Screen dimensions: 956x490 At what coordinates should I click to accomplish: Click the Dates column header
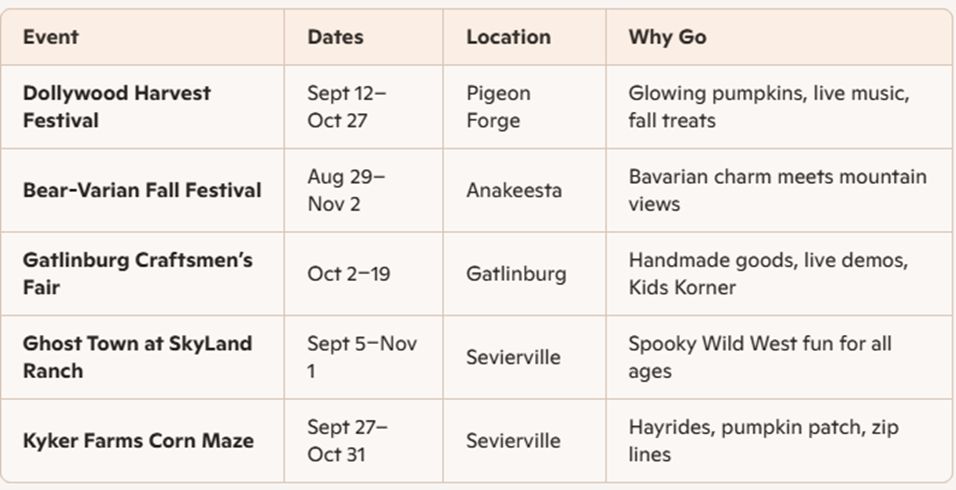[335, 37]
